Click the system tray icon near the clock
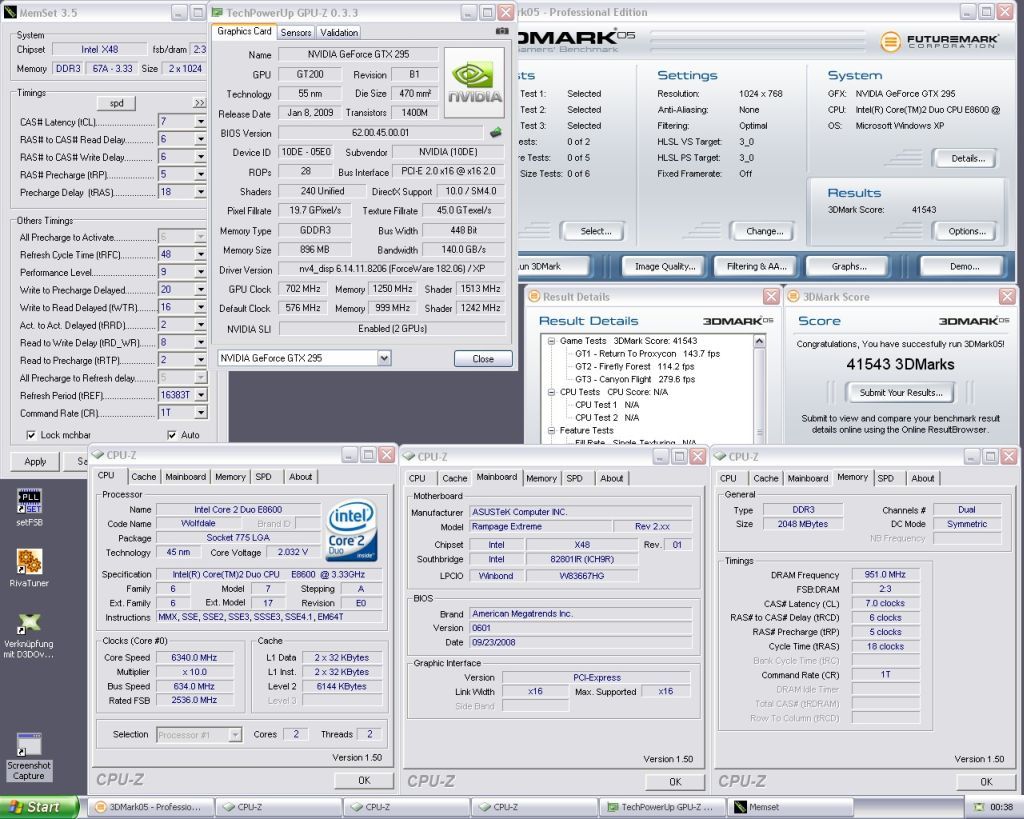Screen dimensions: 1024x819 978,807
